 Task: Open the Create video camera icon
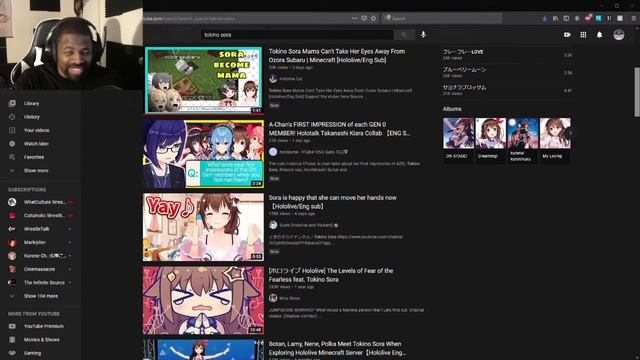(x=567, y=35)
